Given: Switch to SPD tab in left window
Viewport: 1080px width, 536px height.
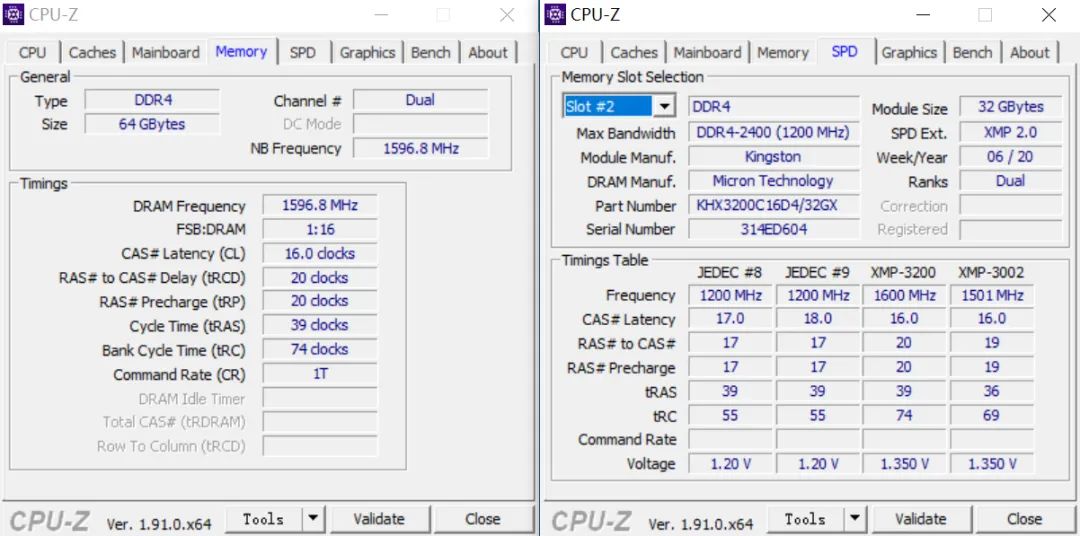Looking at the screenshot, I should (302, 52).
